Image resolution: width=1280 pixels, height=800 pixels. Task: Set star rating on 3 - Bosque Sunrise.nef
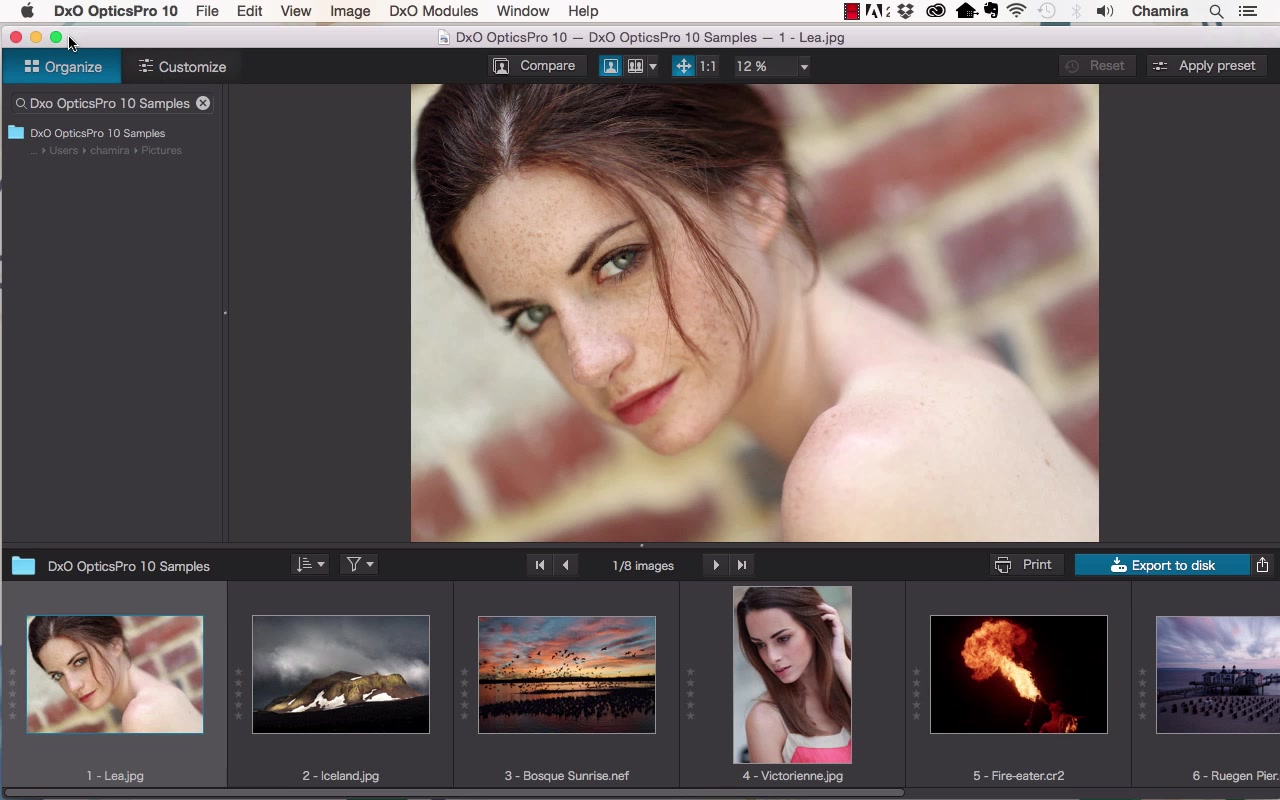tap(464, 694)
